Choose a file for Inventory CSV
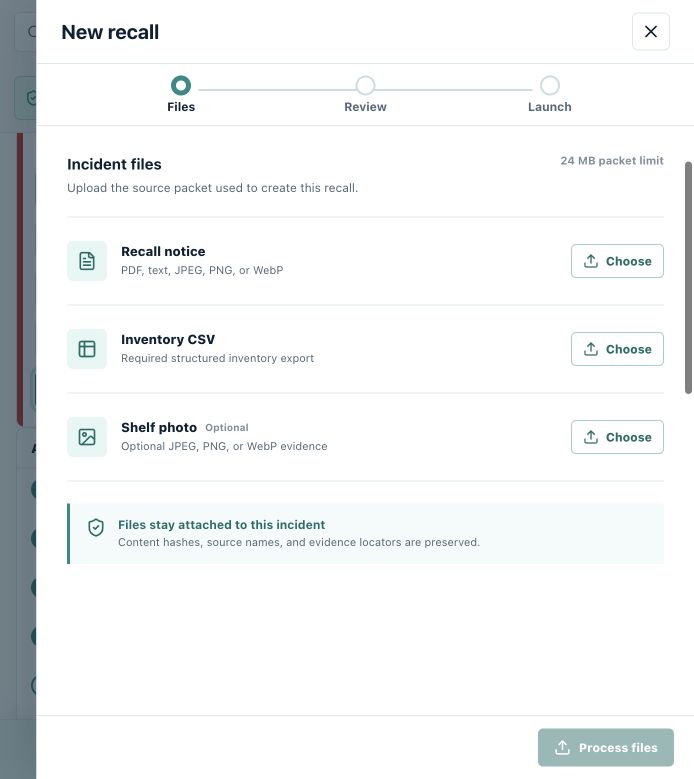The width and height of the screenshot is (694, 779). pyautogui.click(x=617, y=349)
